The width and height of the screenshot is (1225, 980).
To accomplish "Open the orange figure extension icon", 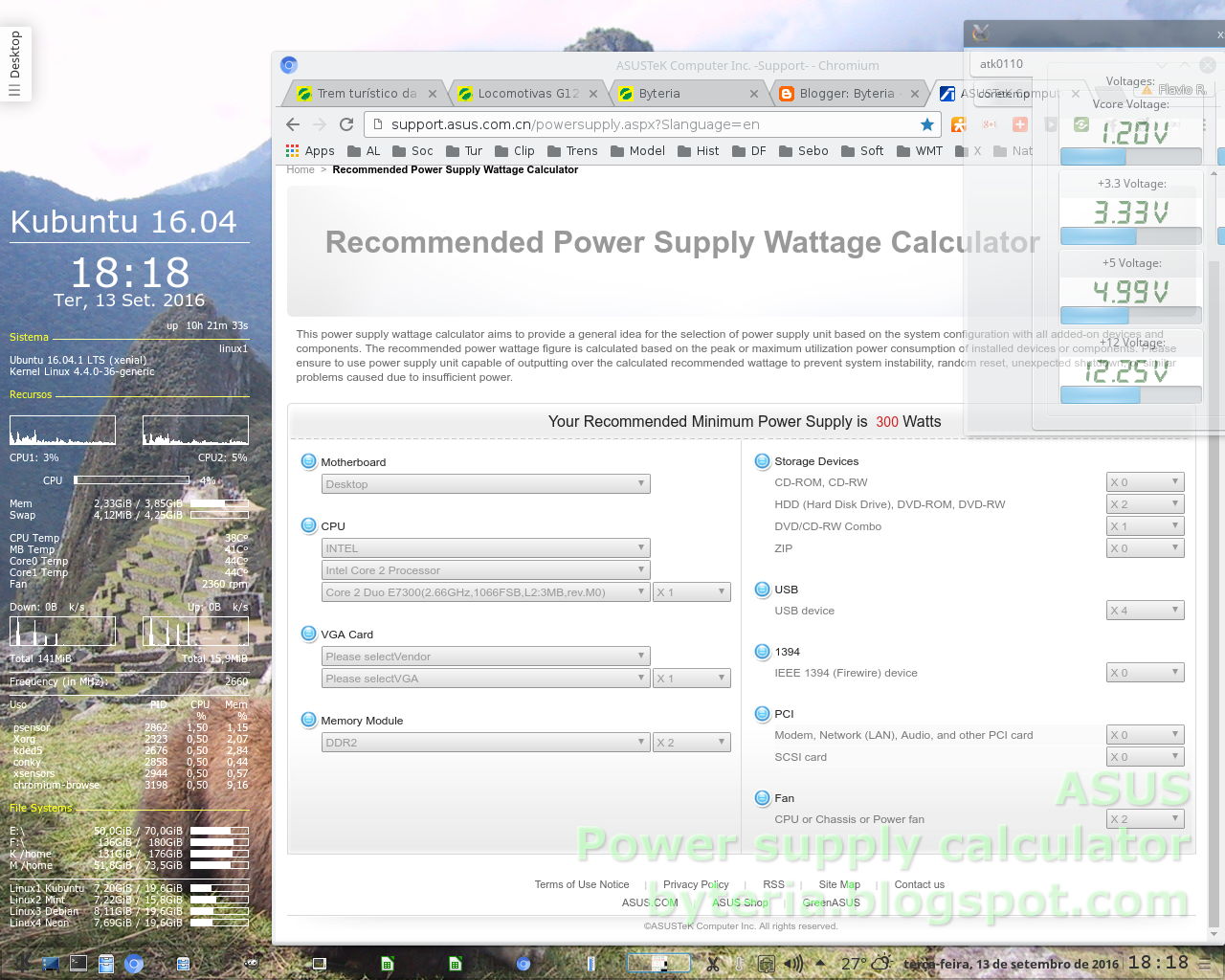I will tap(959, 124).
